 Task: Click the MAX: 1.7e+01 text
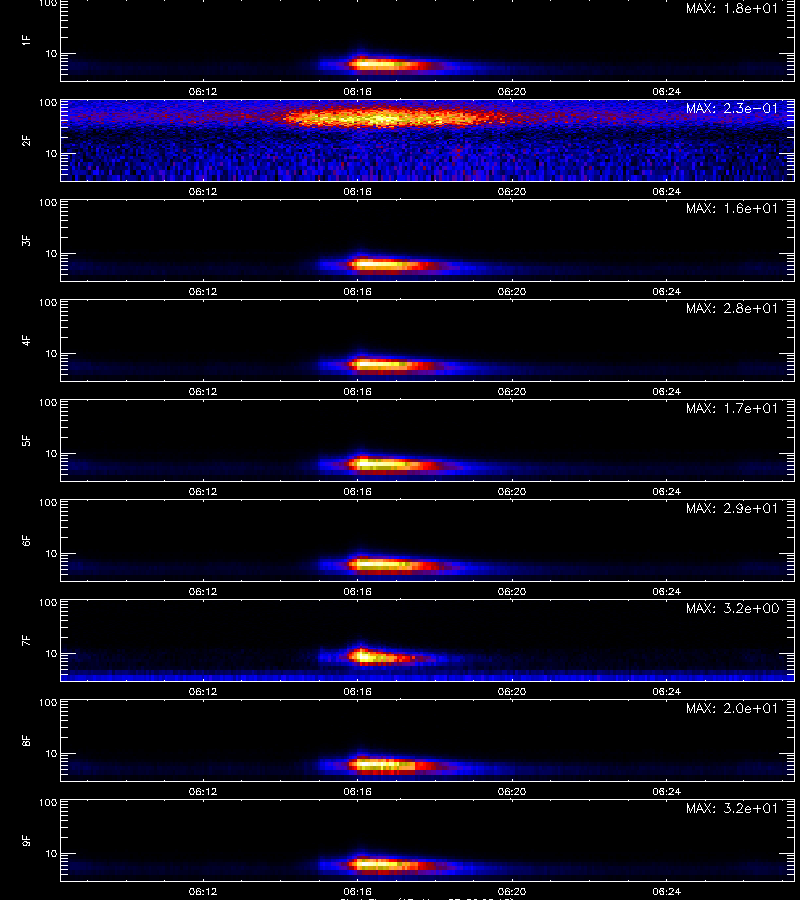(x=732, y=408)
